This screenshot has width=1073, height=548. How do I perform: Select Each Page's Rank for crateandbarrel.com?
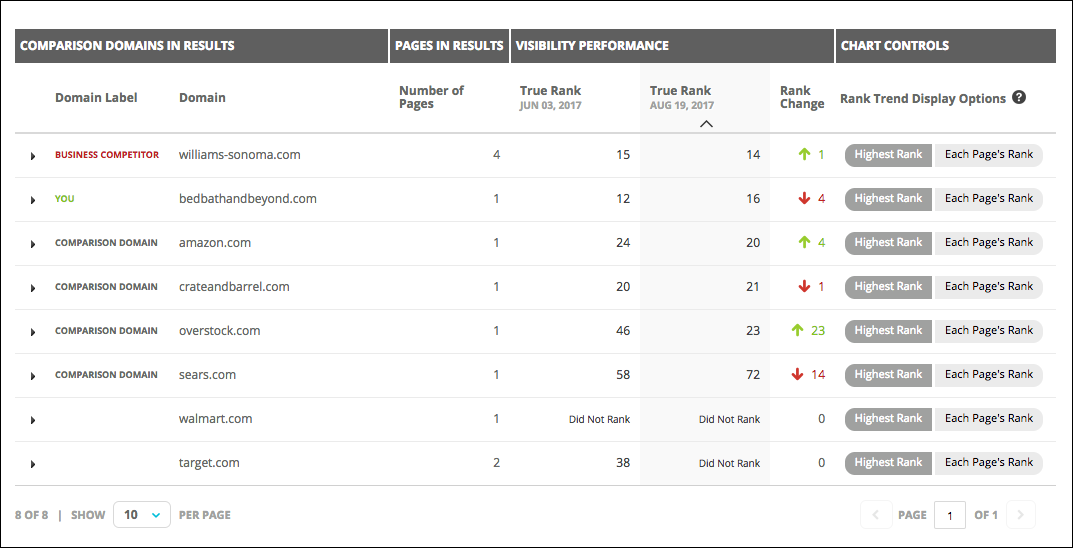[989, 287]
